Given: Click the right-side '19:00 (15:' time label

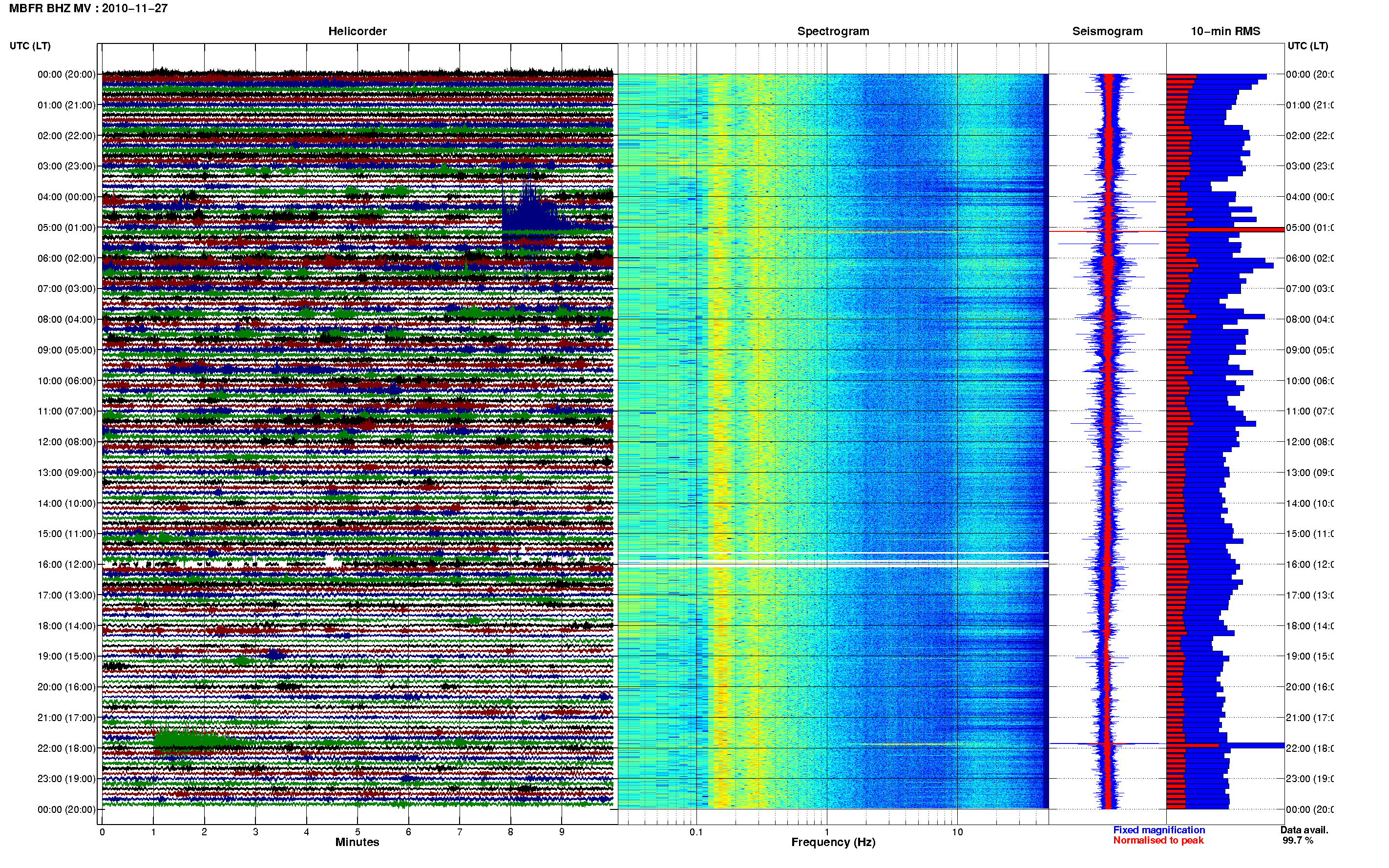Looking at the screenshot, I should [x=1310, y=656].
